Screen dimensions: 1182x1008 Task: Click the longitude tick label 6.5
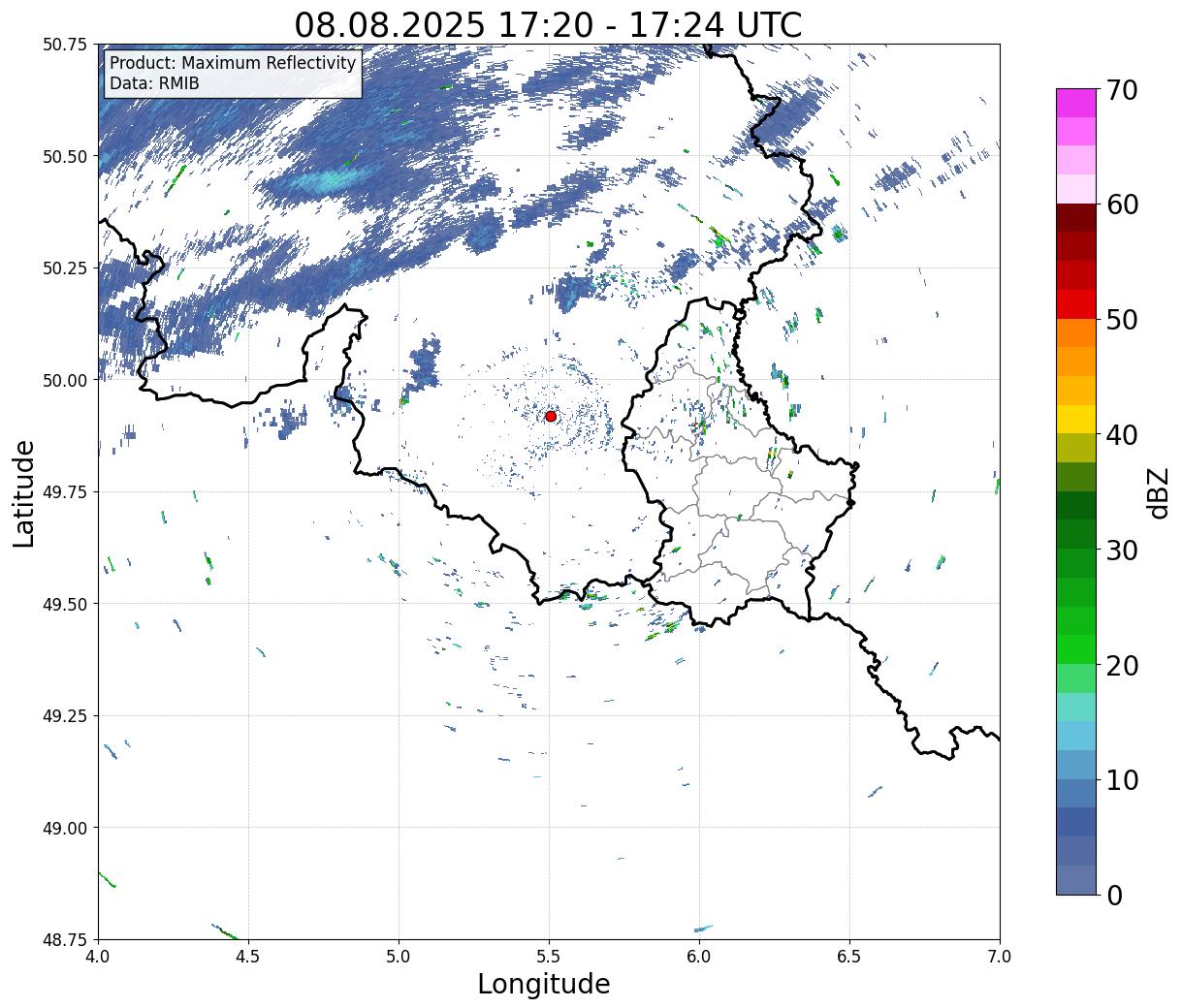click(849, 957)
